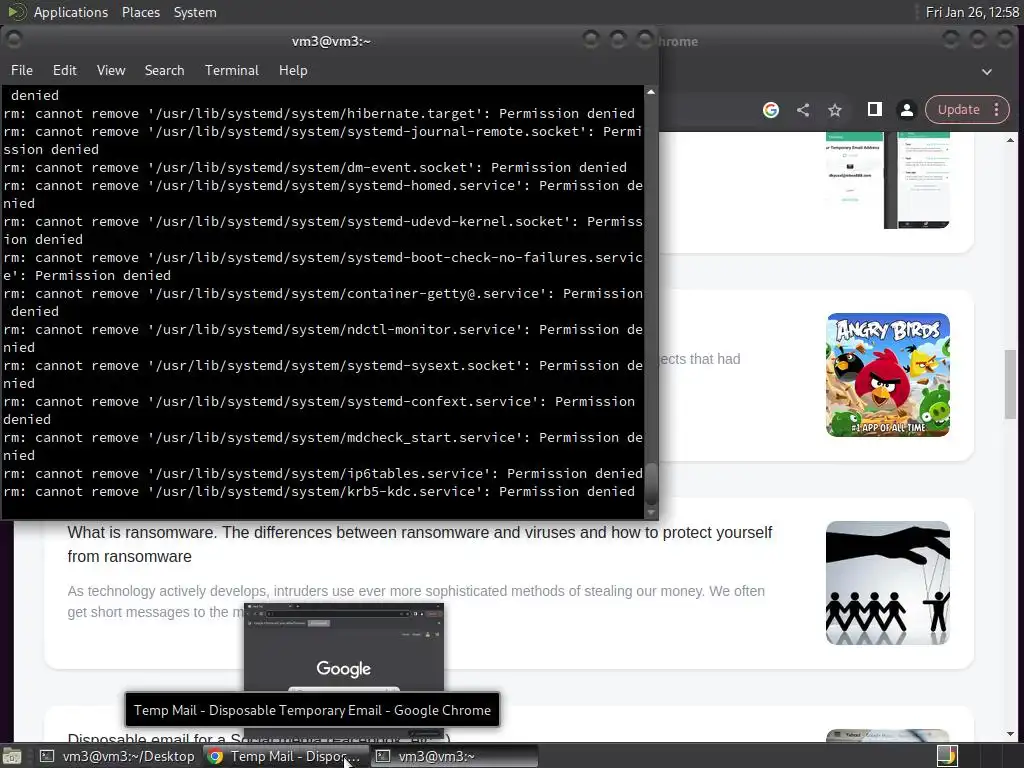Click the 'container-getty@.service' error line
The width and height of the screenshot is (1024, 768).
pos(323,302)
